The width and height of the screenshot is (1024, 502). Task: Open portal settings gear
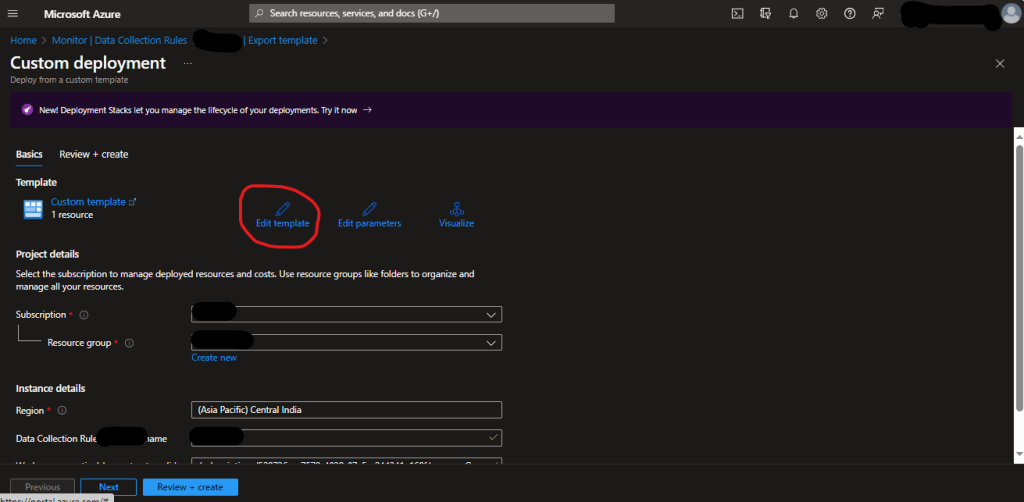tap(821, 14)
